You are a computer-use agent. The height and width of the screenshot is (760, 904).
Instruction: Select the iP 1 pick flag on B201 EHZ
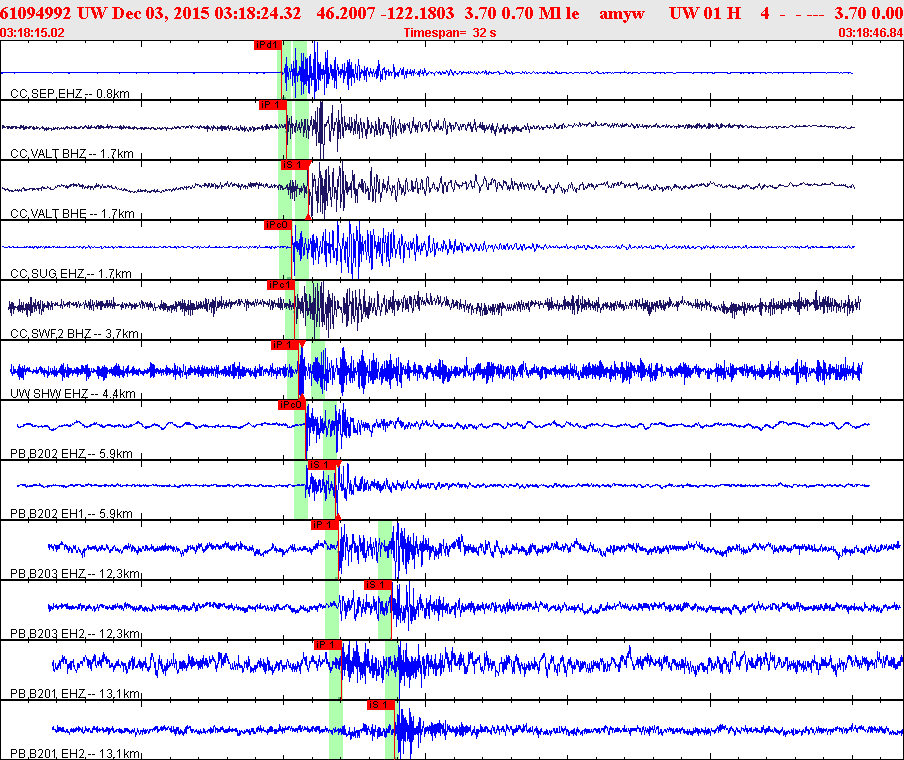(x=327, y=645)
